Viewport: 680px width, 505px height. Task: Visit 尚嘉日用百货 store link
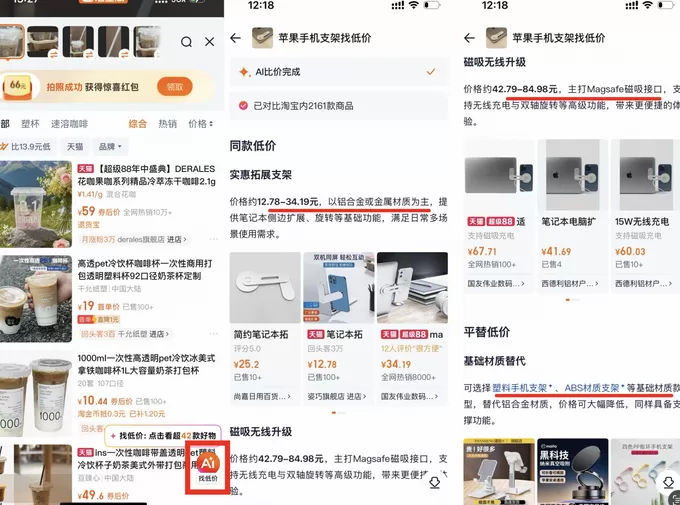pos(262,396)
